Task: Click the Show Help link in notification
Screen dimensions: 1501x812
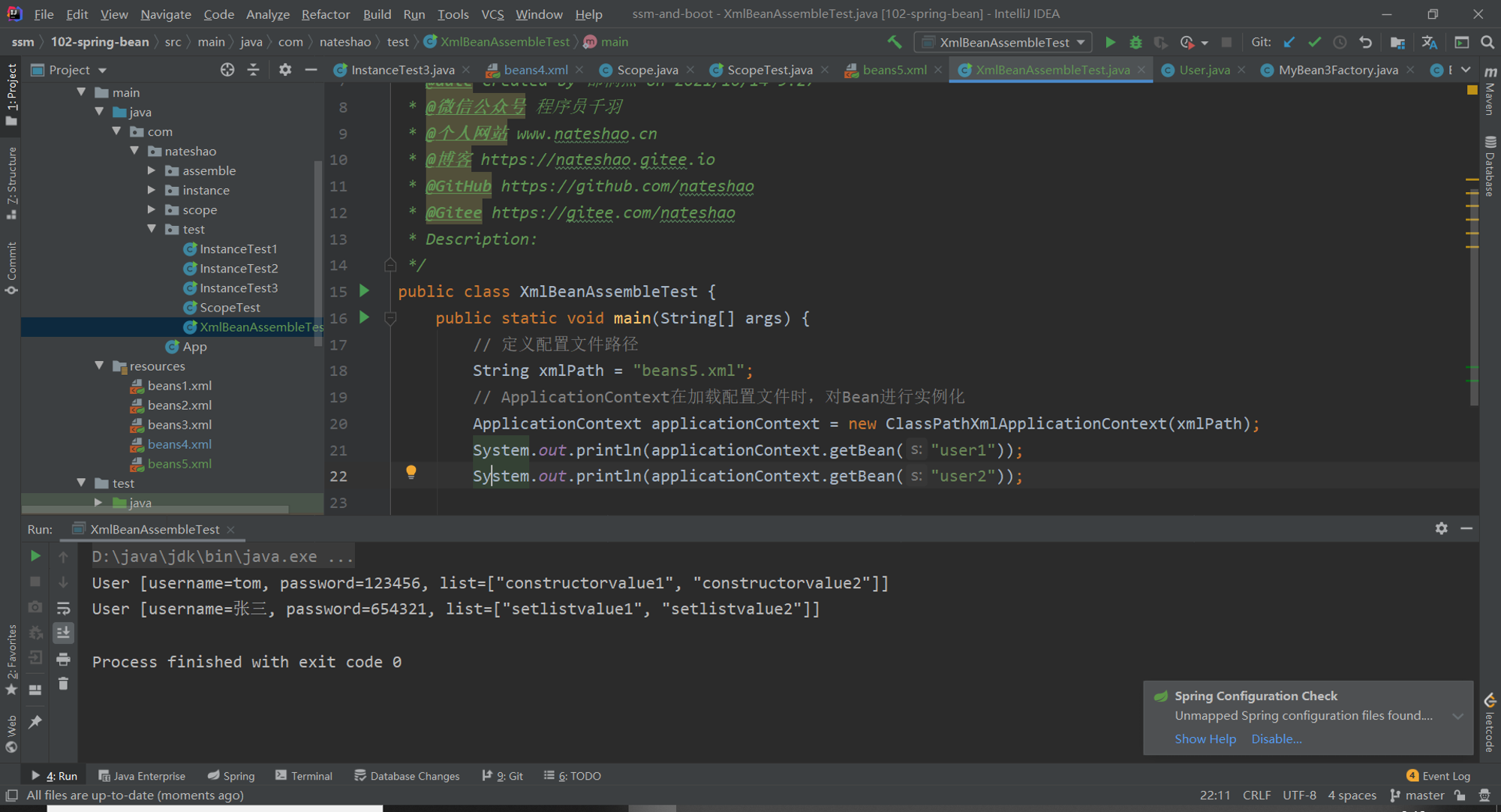Action: click(x=1205, y=739)
